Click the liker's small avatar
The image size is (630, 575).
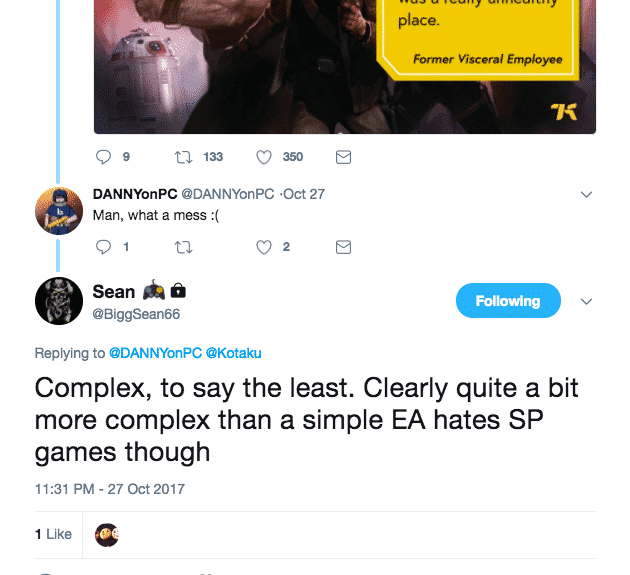point(107,534)
